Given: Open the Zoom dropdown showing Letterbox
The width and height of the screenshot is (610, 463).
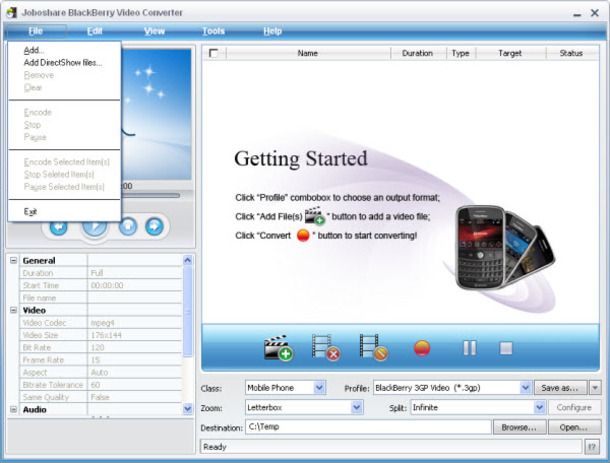Looking at the screenshot, I should click(357, 407).
